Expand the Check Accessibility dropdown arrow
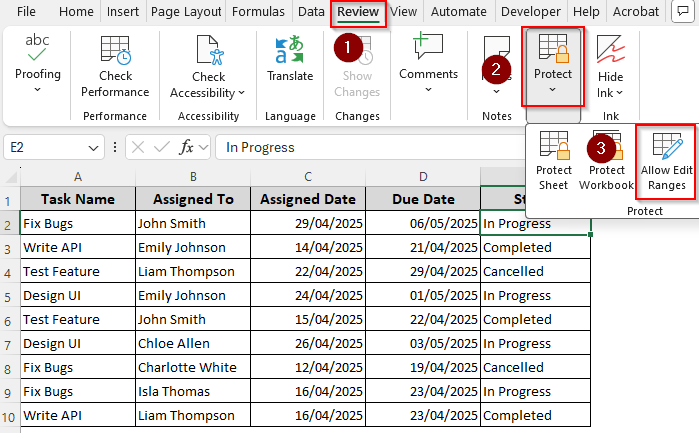Image resolution: width=699 pixels, height=433 pixels. [242, 93]
